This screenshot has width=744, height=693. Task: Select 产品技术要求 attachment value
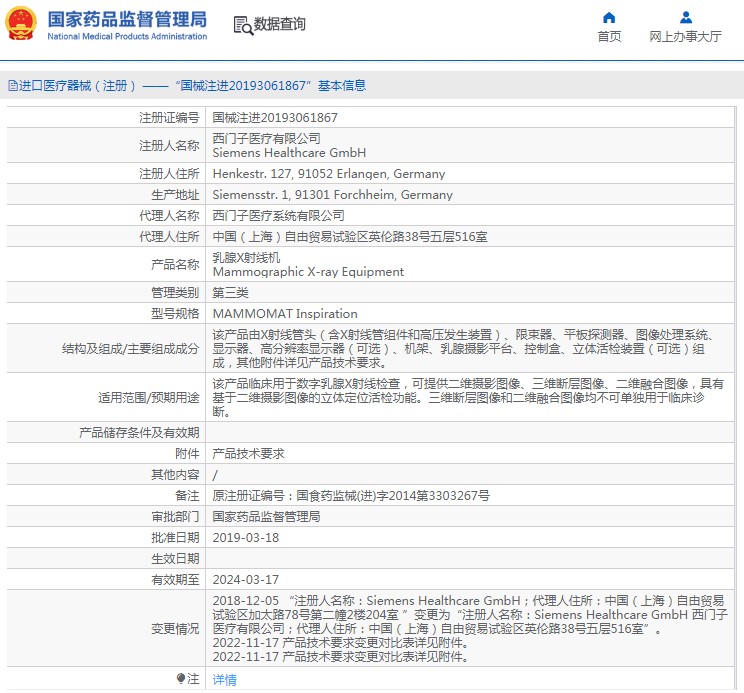pyautogui.click(x=249, y=454)
